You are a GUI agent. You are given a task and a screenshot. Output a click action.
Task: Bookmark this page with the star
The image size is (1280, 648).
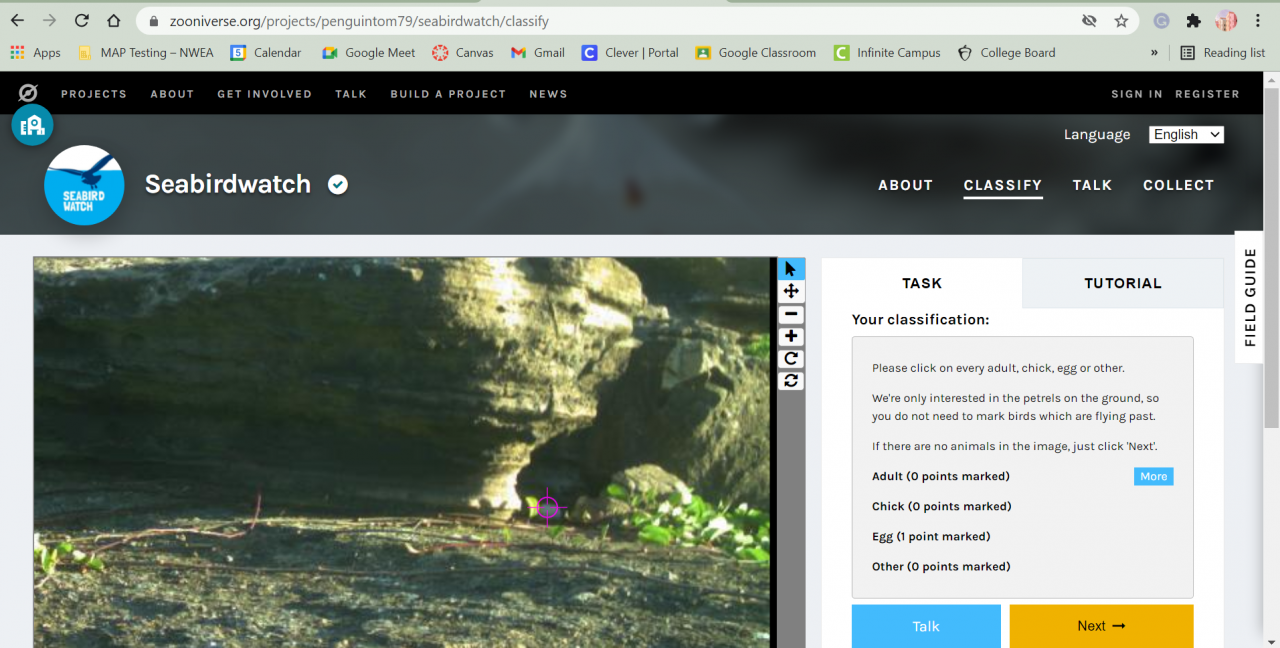click(1121, 21)
